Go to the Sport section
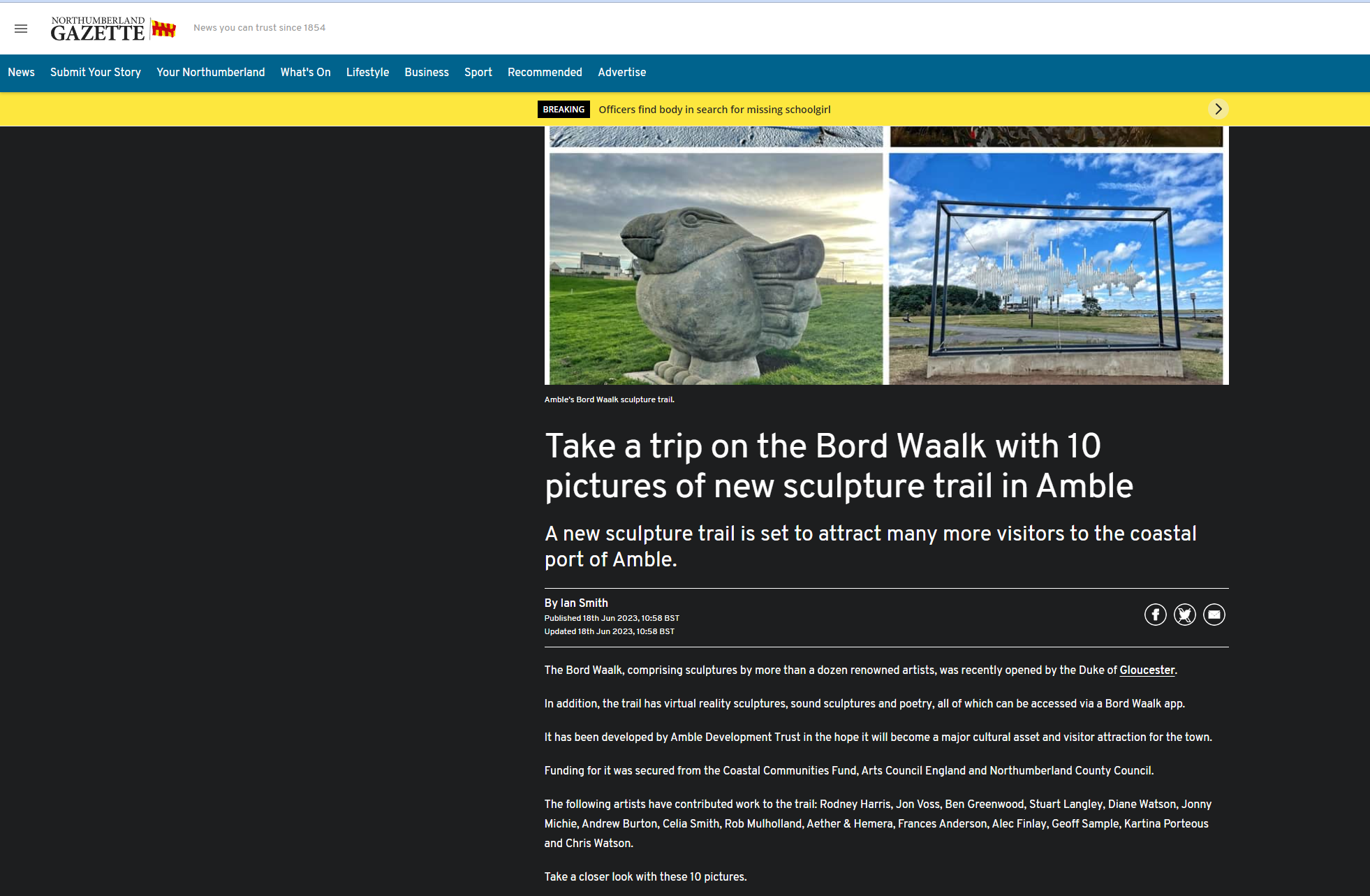This screenshot has height=896, width=1370. (478, 72)
